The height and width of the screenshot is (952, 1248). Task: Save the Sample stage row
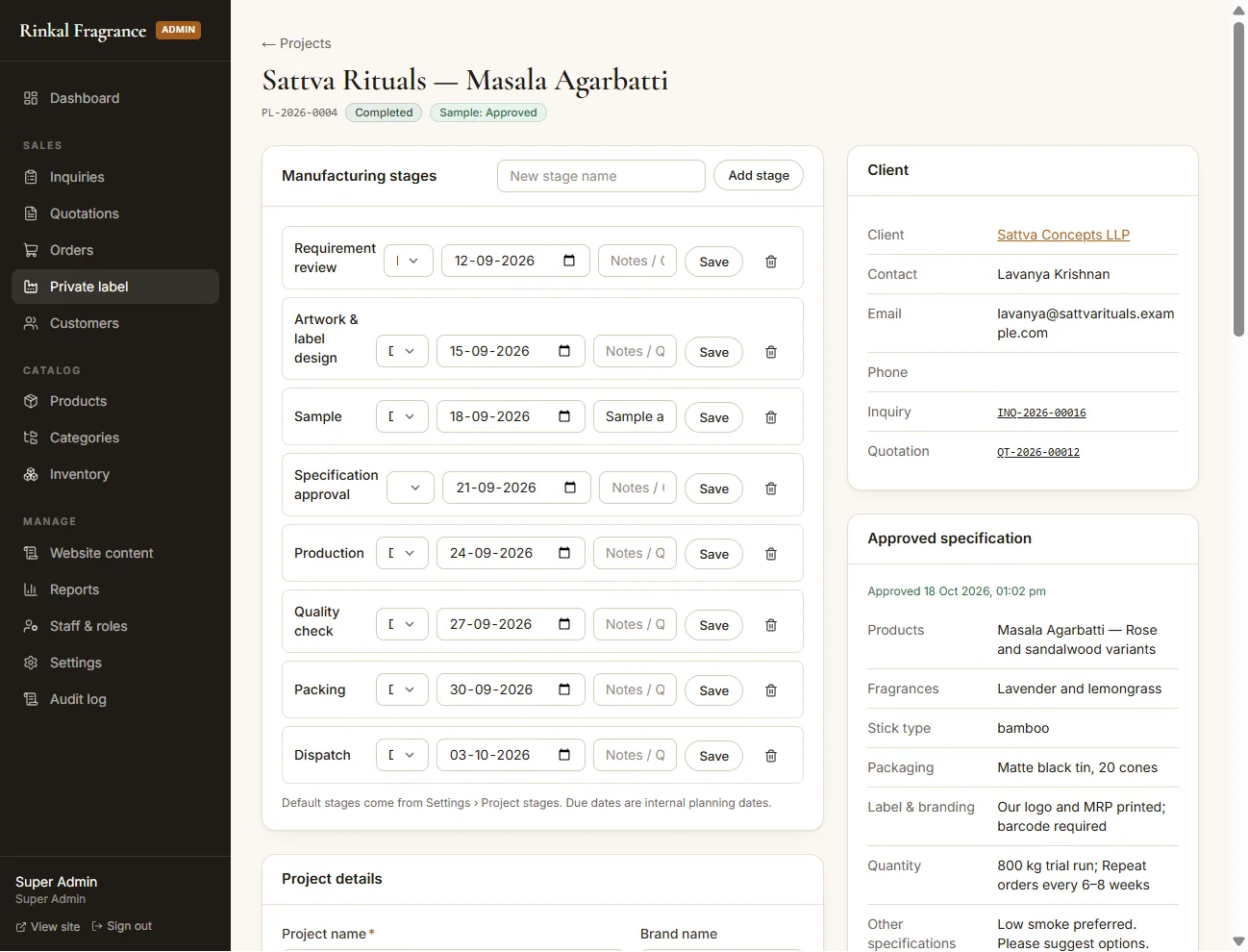coord(713,417)
